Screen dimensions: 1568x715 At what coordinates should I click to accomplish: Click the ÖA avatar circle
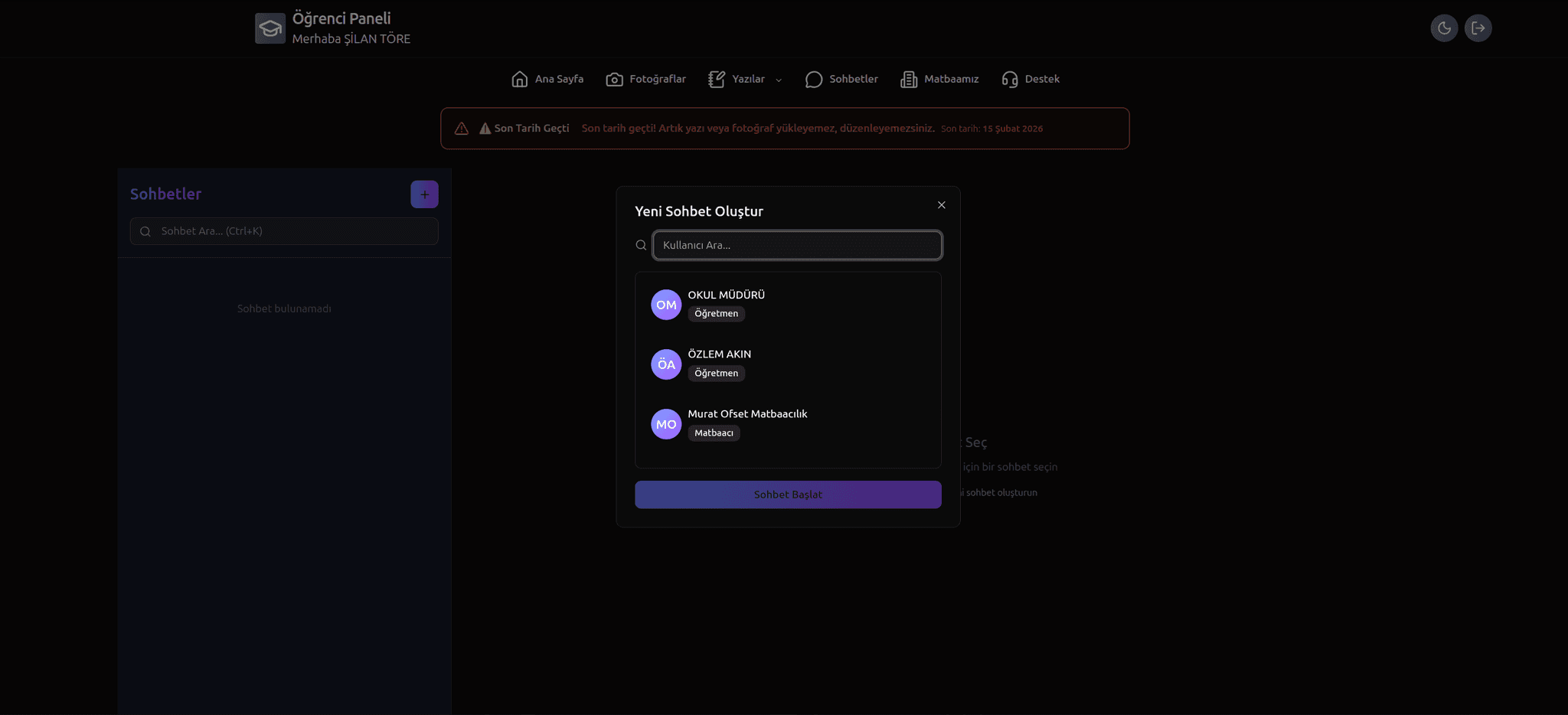pyautogui.click(x=666, y=364)
